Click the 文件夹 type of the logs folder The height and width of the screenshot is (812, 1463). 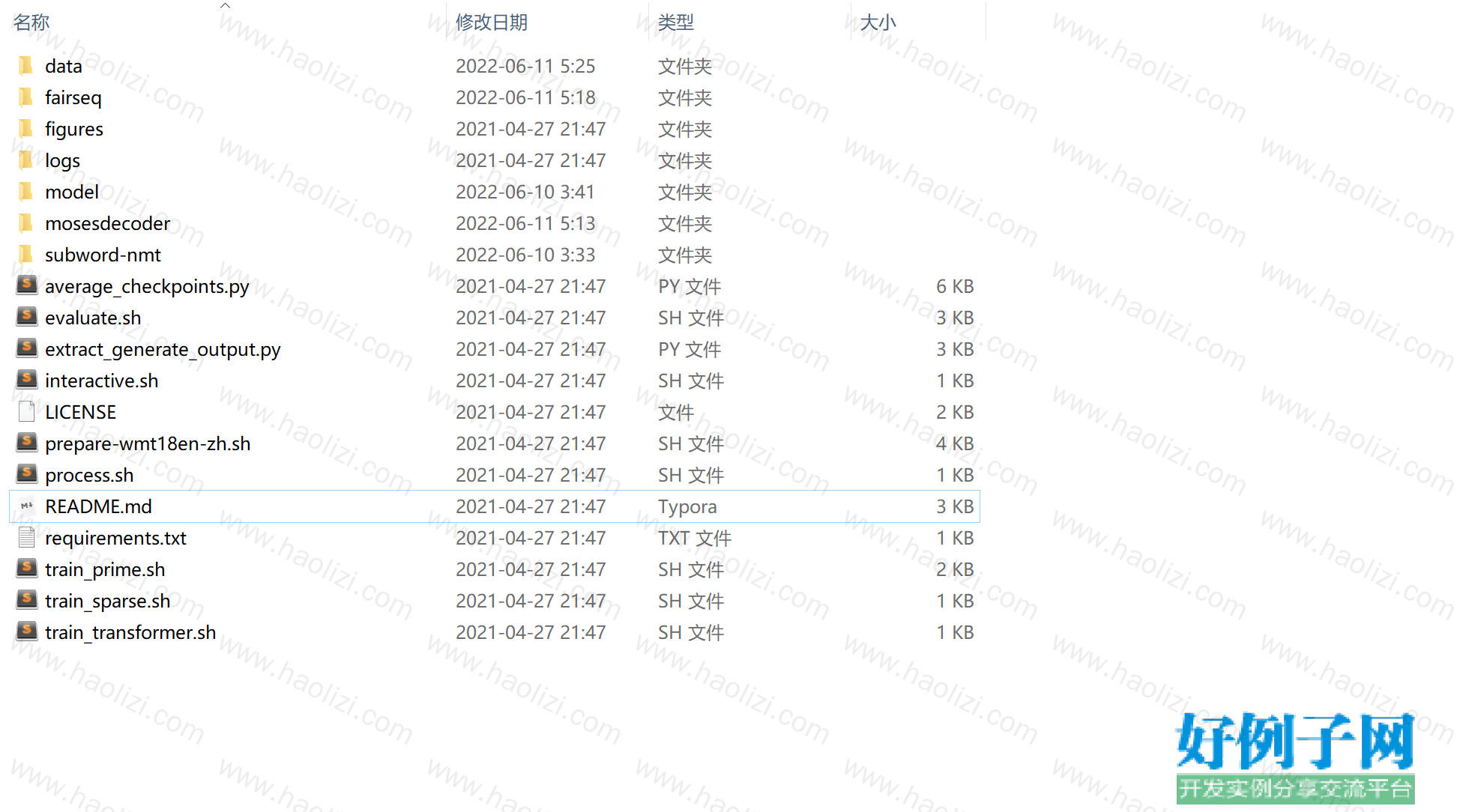point(685,161)
